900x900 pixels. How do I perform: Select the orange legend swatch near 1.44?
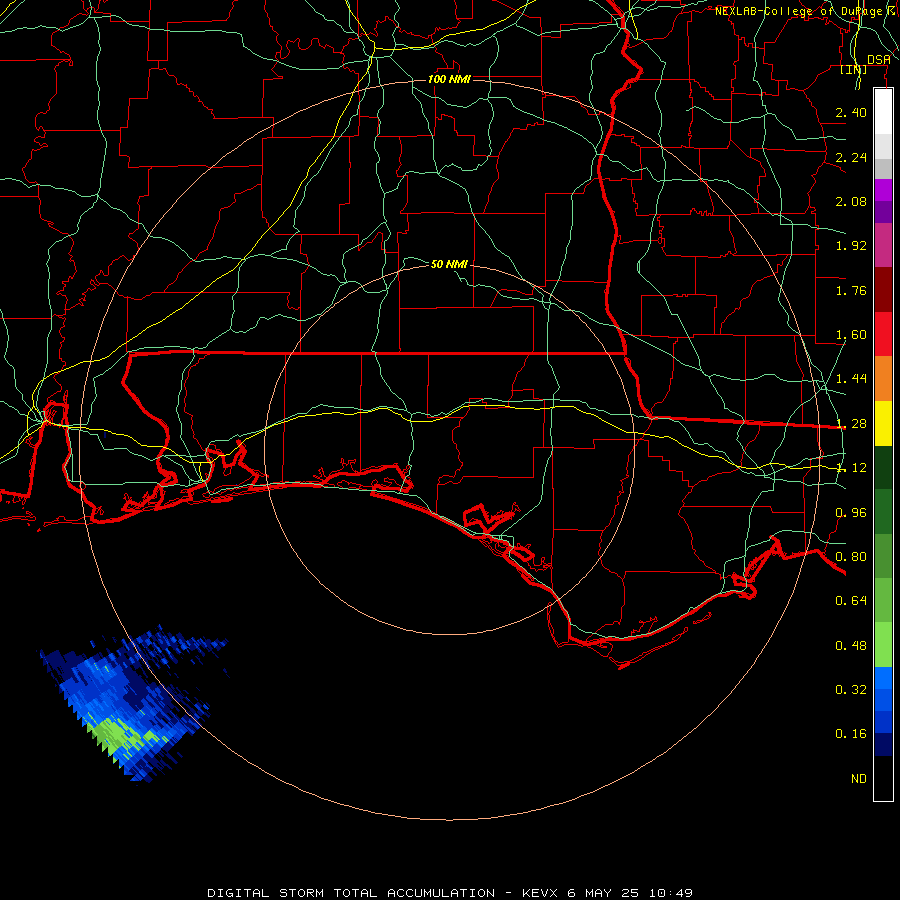coord(883,379)
